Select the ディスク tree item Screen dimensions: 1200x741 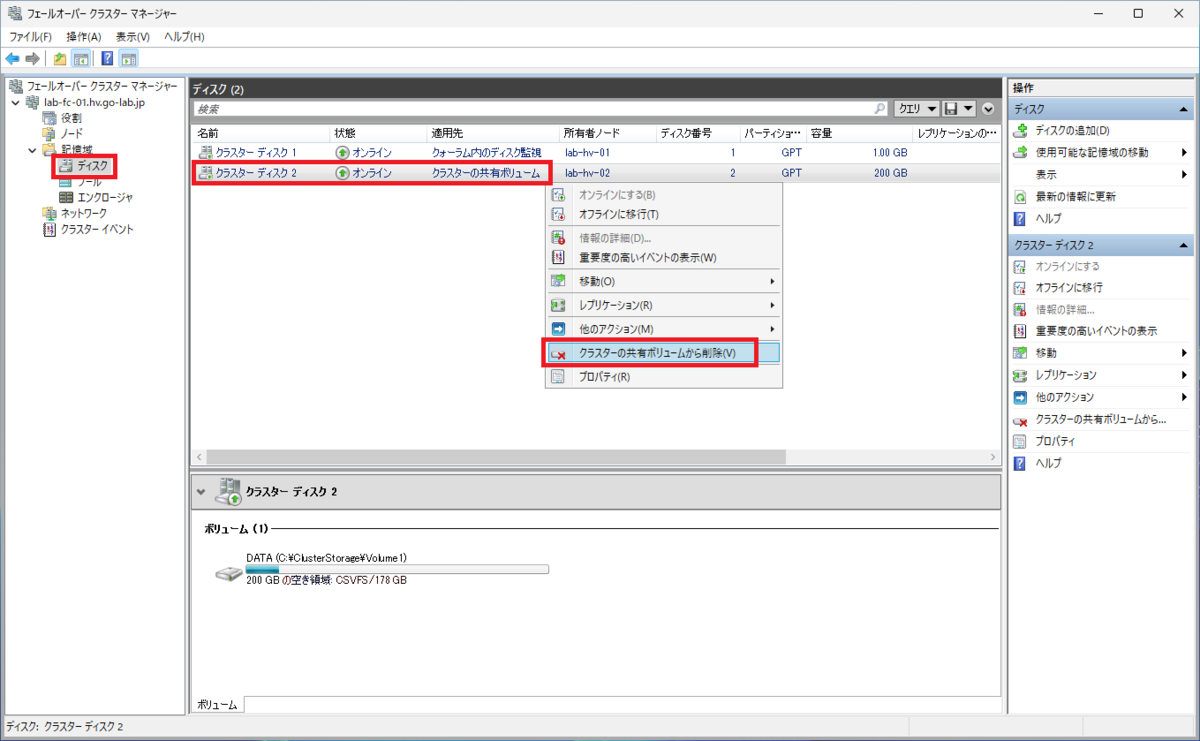point(93,165)
